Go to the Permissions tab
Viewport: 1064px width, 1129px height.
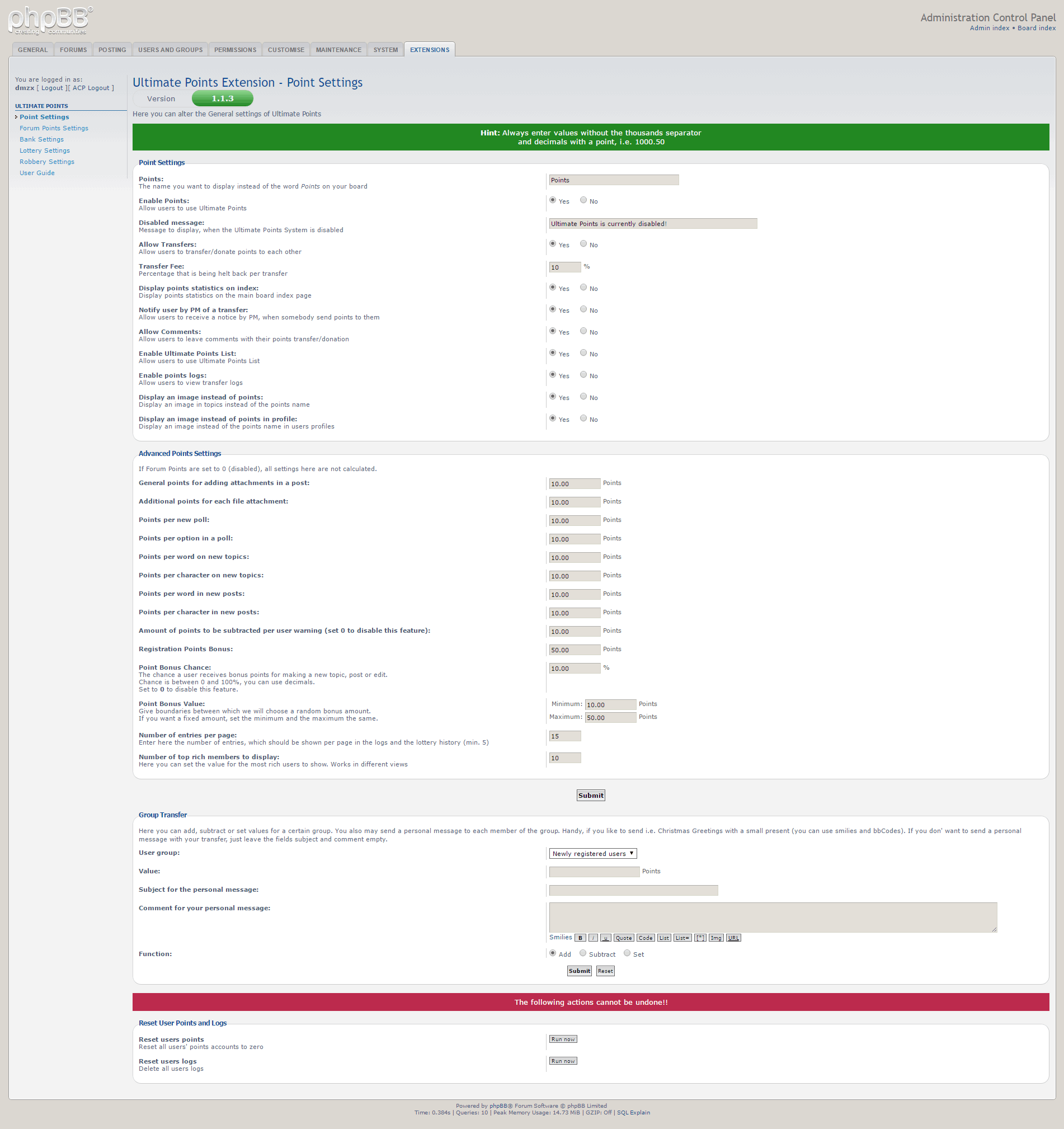click(235, 49)
